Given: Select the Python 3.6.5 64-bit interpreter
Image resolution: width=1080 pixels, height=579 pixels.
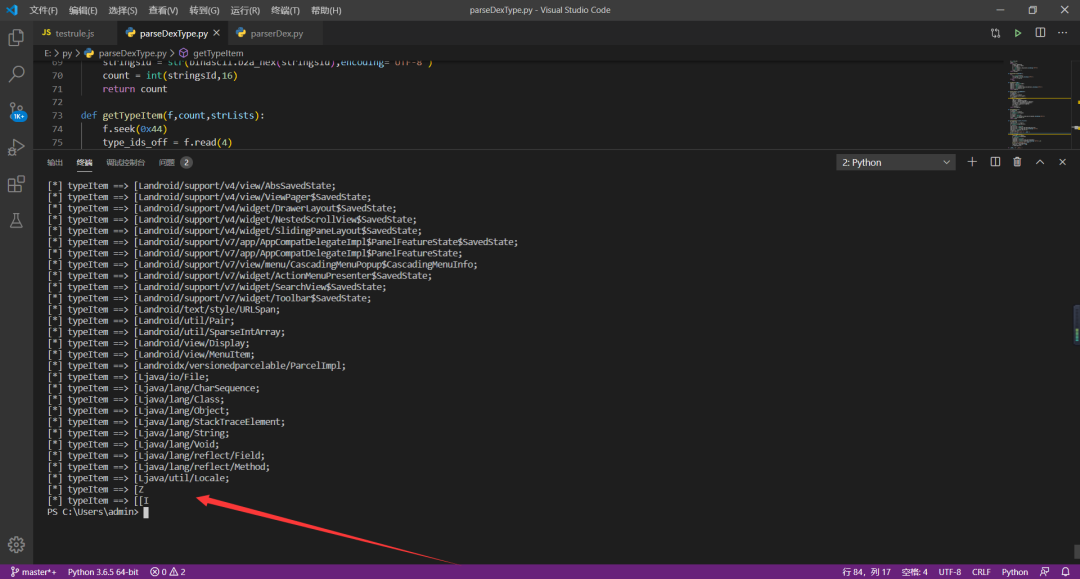Looking at the screenshot, I should click(x=103, y=572).
